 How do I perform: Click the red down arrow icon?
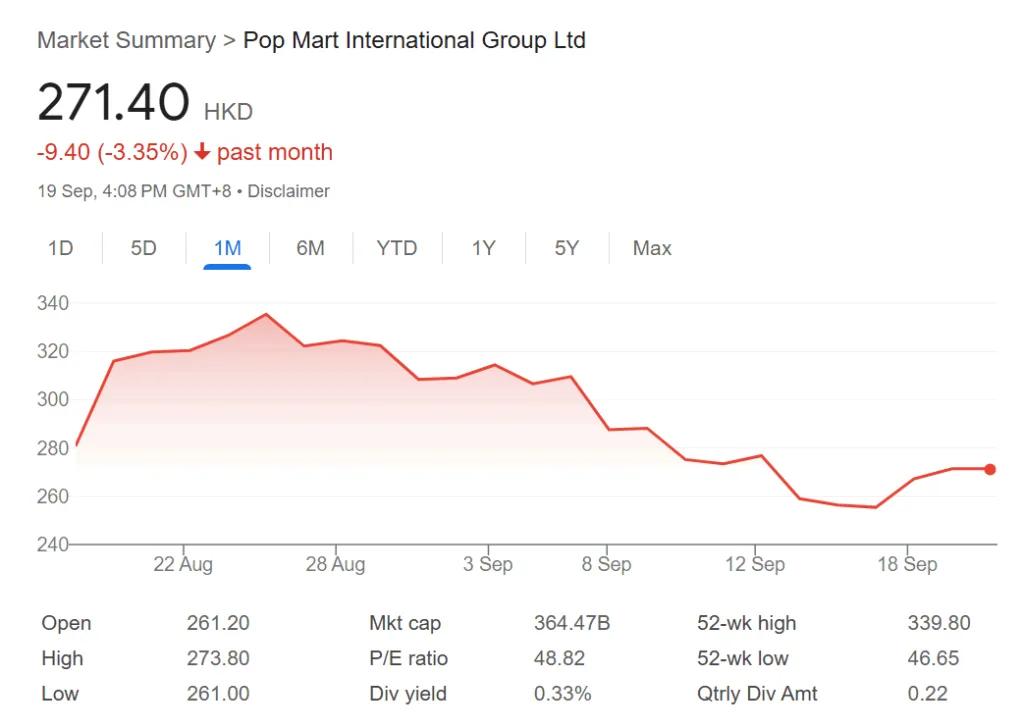point(202,153)
